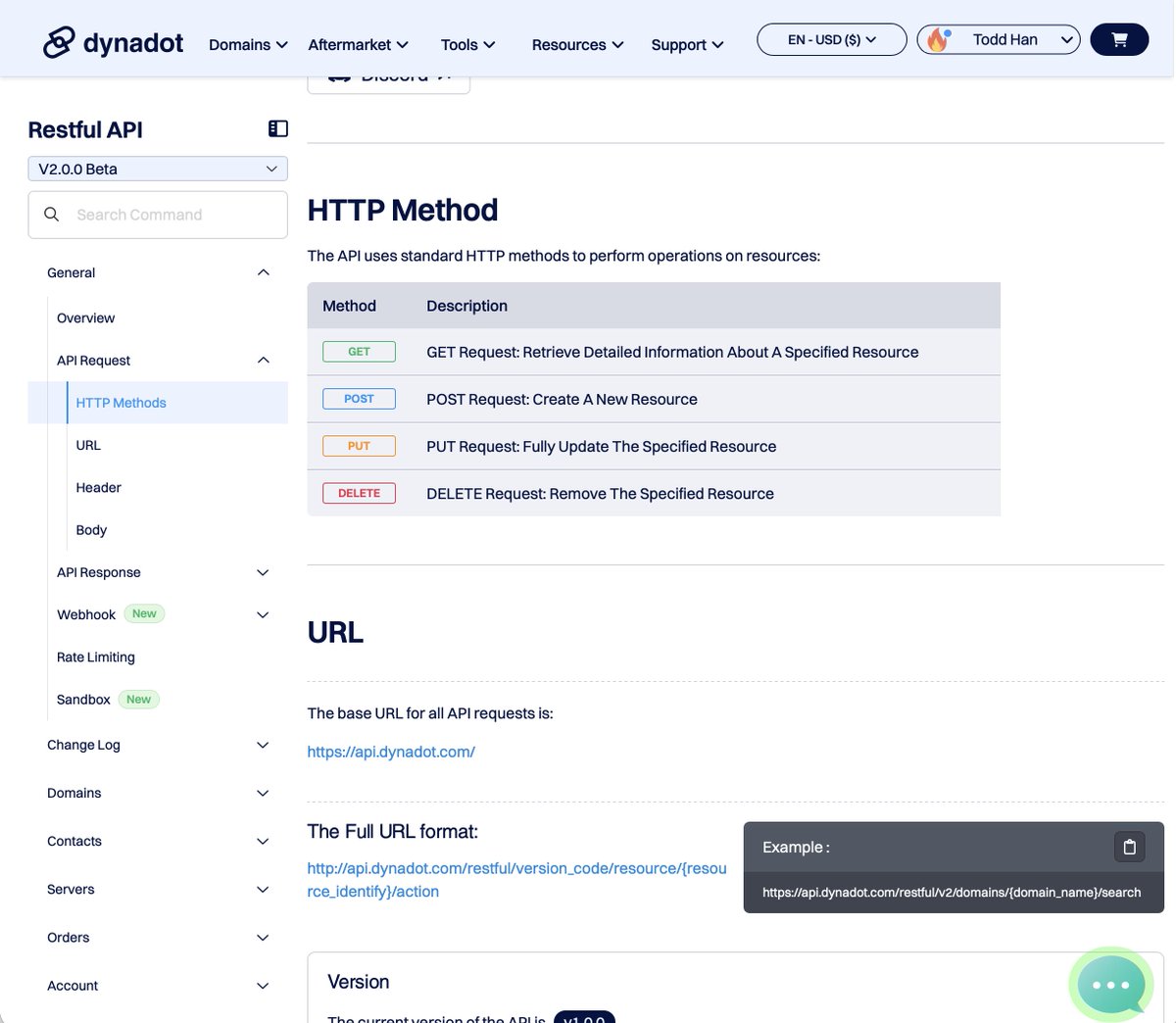This screenshot has width=1176, height=1023.
Task: Open the Domains top menu
Action: coord(248,44)
